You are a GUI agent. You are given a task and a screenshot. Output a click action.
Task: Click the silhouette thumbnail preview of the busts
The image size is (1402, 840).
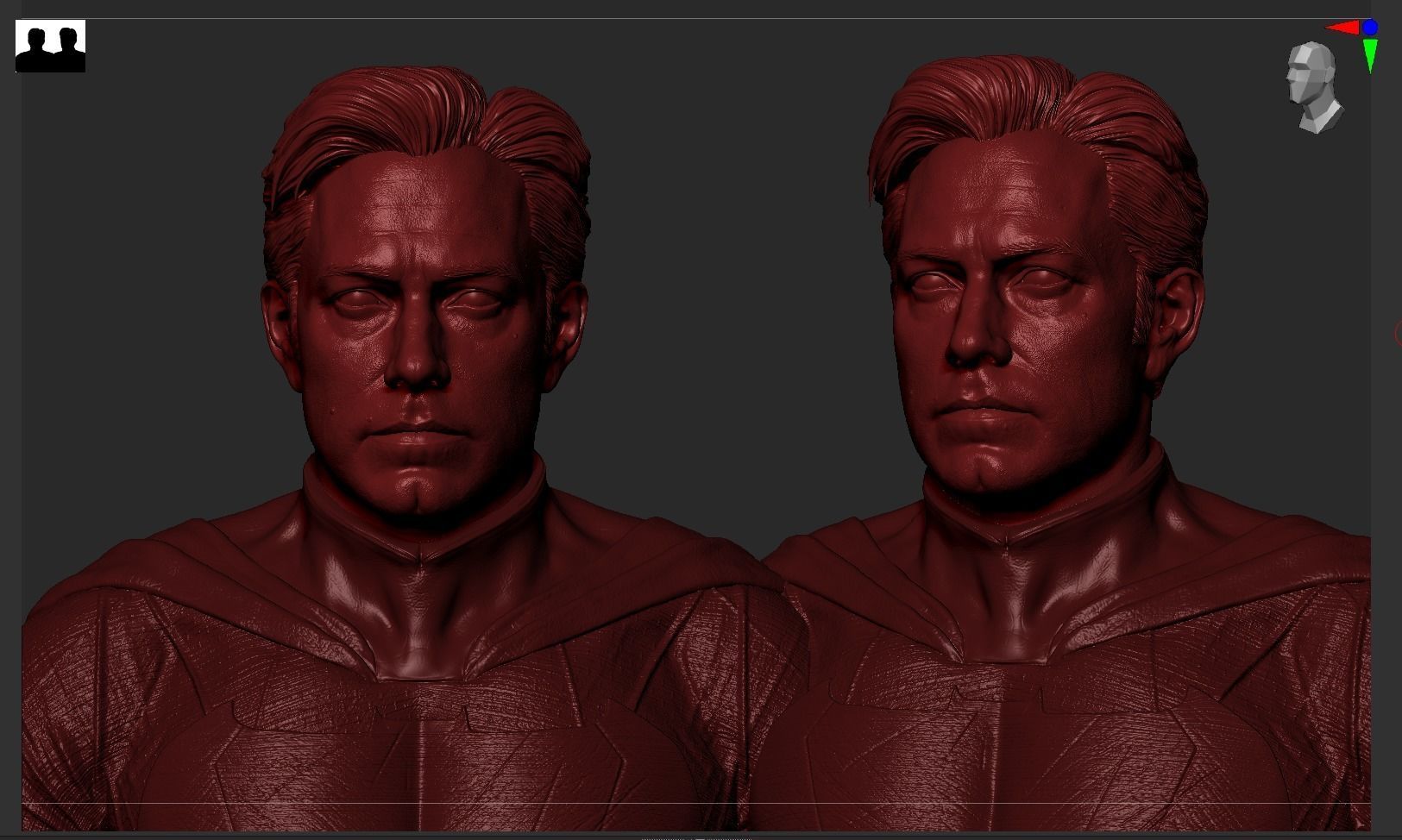click(50, 47)
